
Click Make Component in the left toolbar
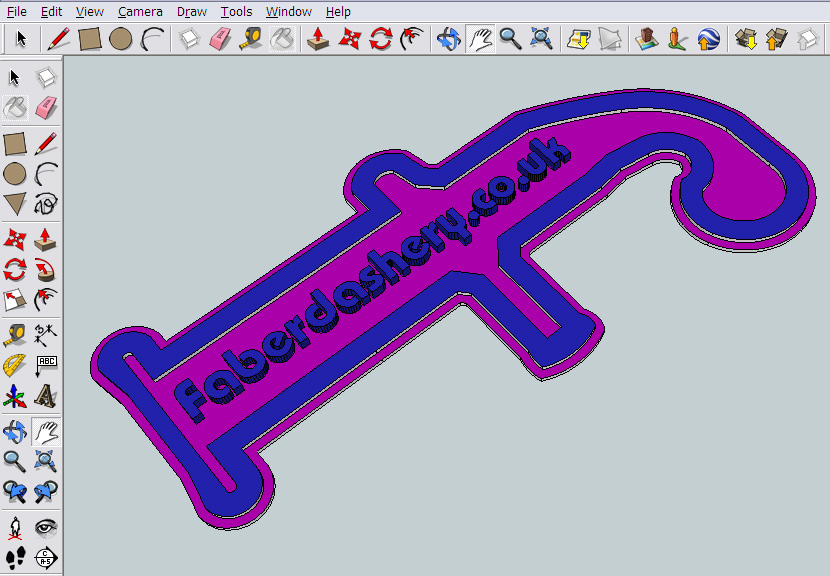pos(46,78)
